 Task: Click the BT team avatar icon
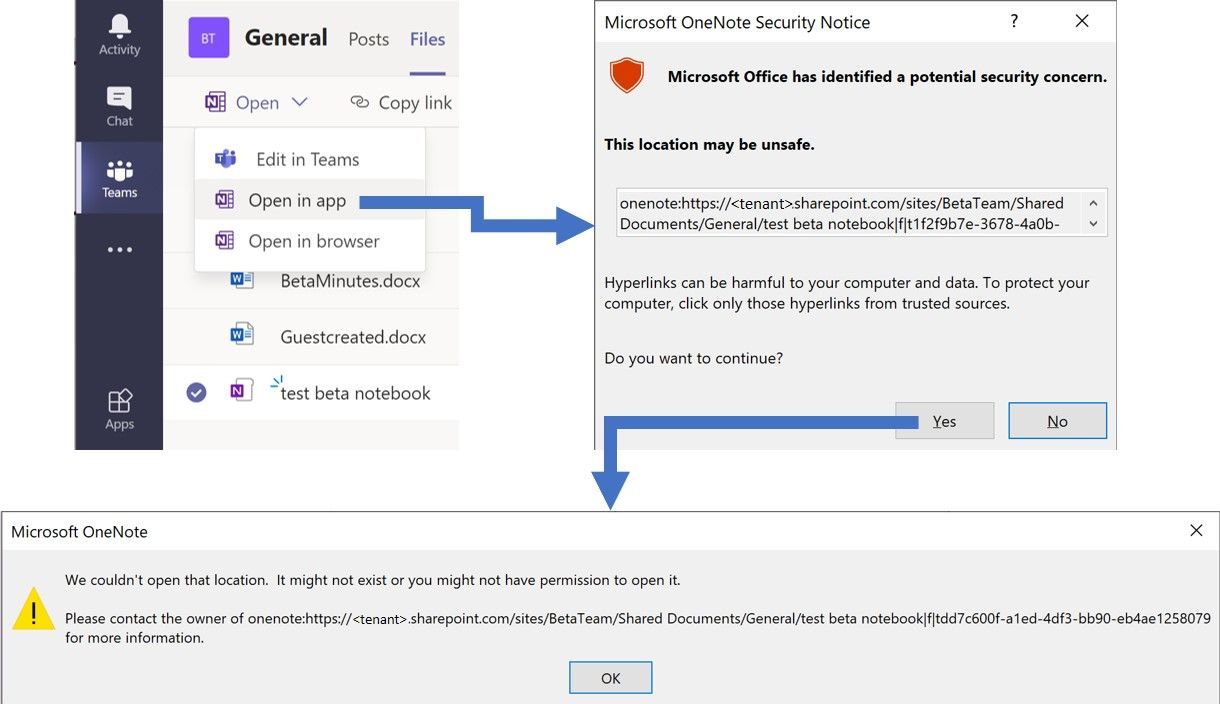[x=207, y=37]
